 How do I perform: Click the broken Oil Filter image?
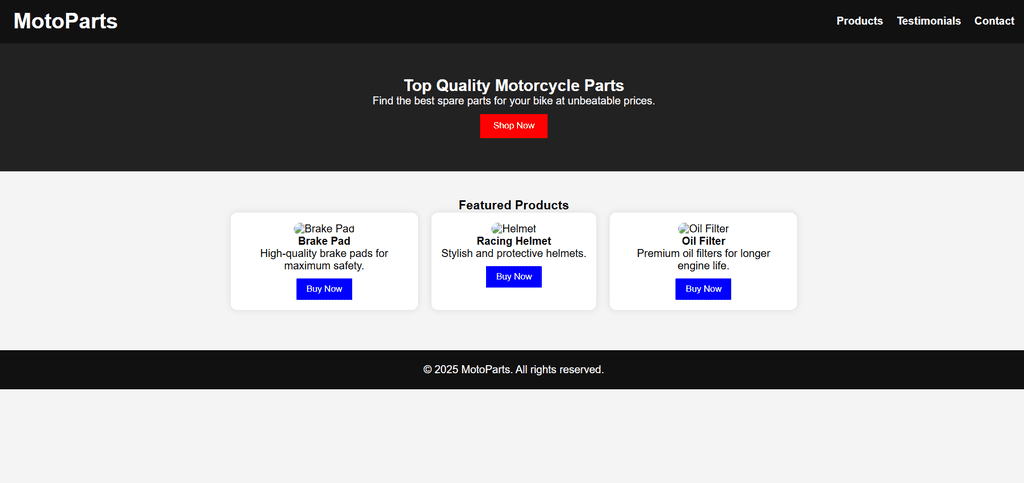(703, 228)
